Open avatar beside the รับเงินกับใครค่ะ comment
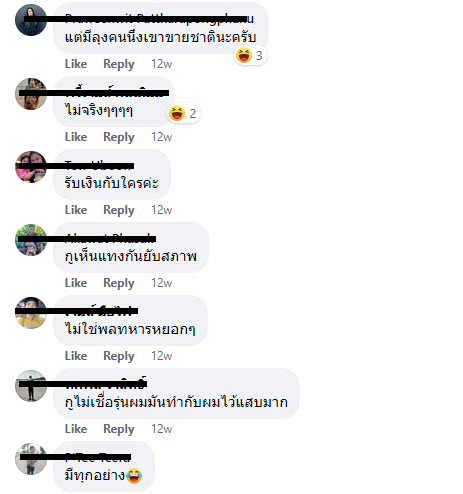 (x=31, y=167)
